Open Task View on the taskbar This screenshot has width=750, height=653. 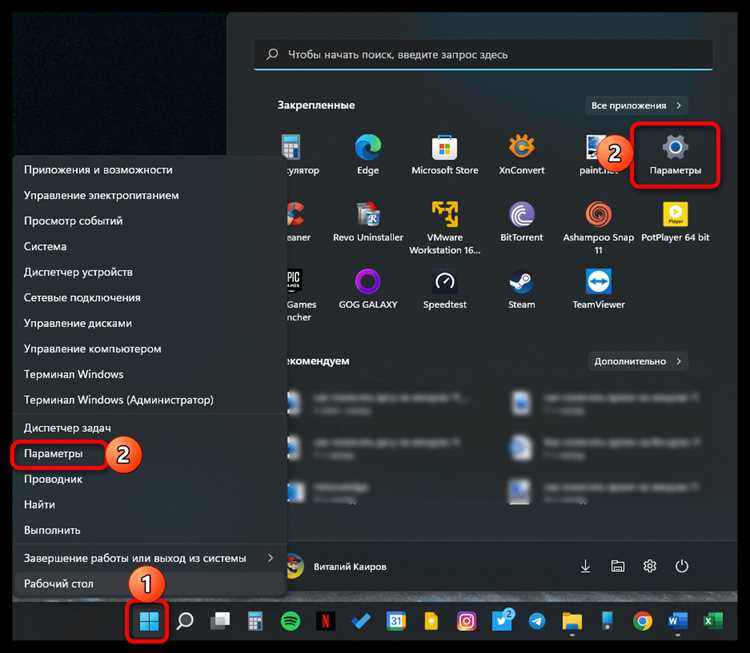click(220, 621)
